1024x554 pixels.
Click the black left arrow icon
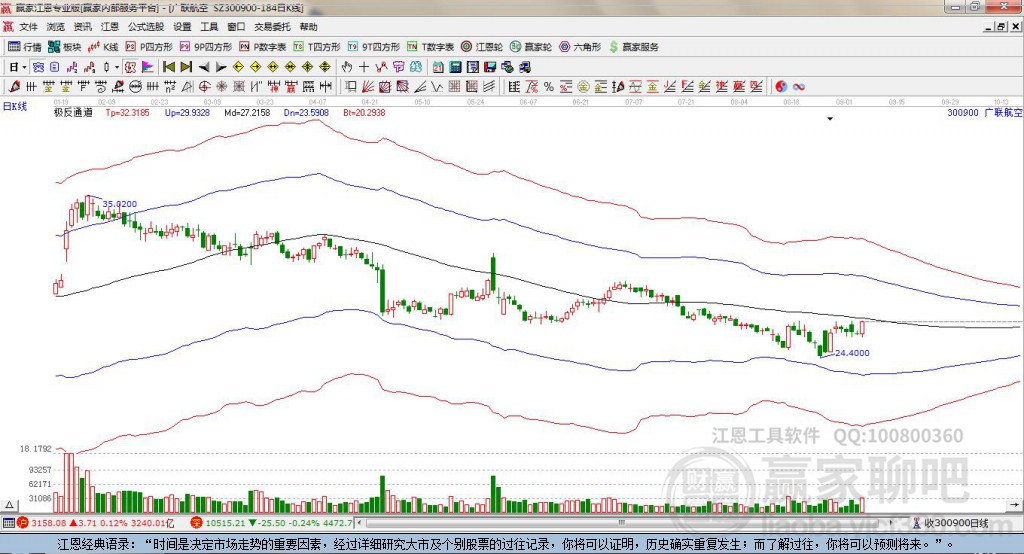click(x=204, y=67)
